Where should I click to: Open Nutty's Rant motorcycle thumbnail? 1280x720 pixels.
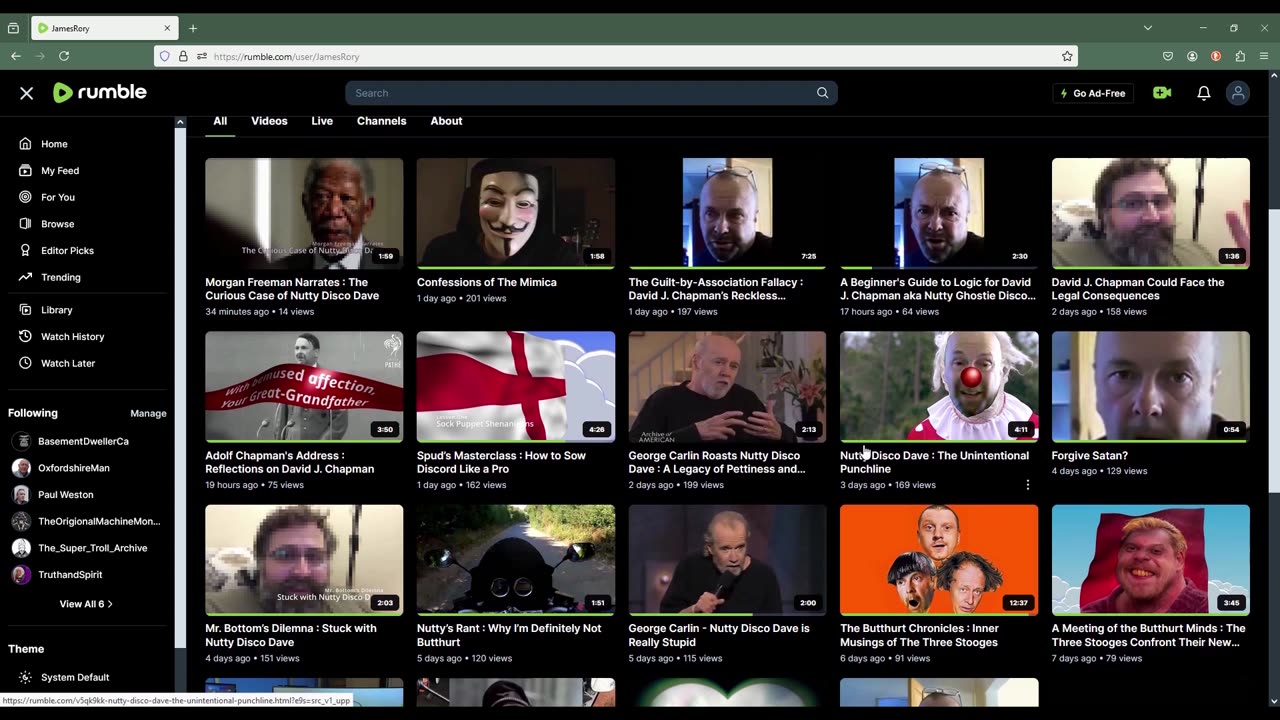click(516, 559)
